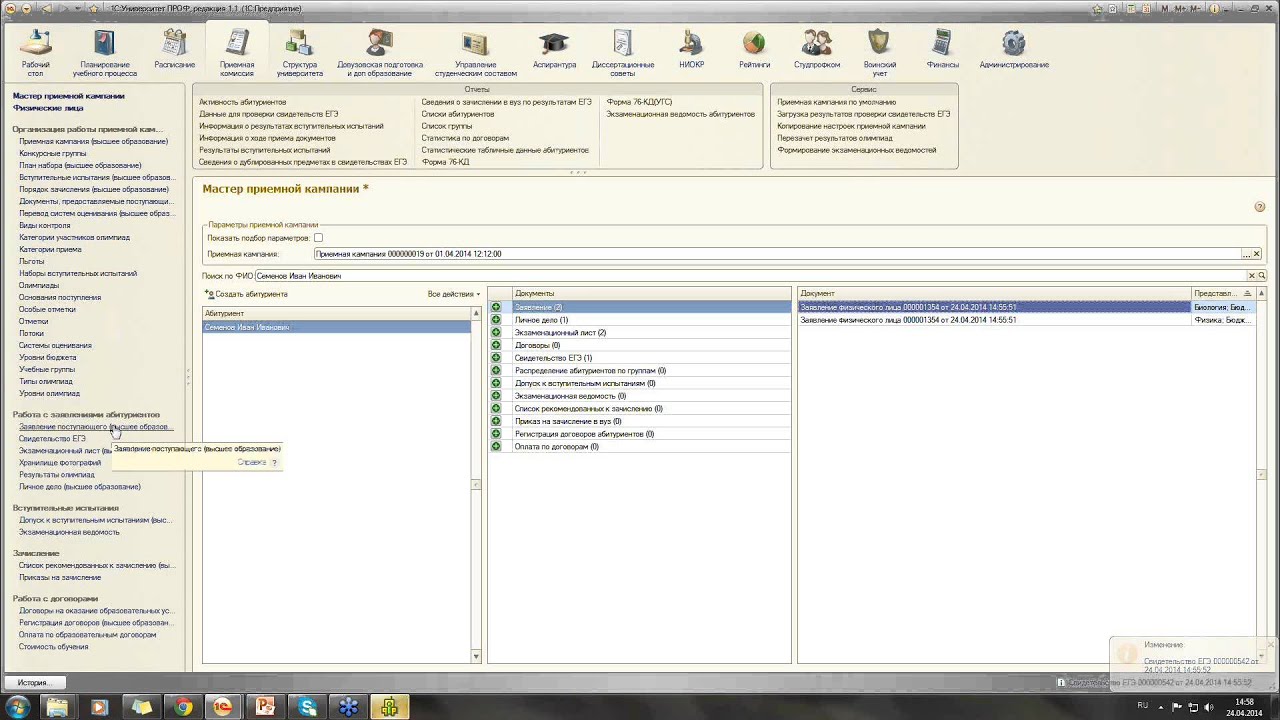Open Планирование учебного процесса section
Image resolution: width=1280 pixels, height=720 pixels.
point(105,52)
